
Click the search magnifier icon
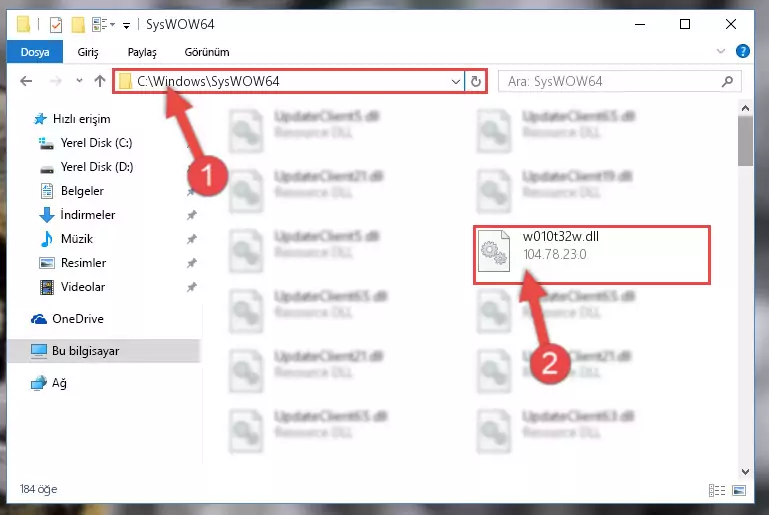[x=727, y=81]
